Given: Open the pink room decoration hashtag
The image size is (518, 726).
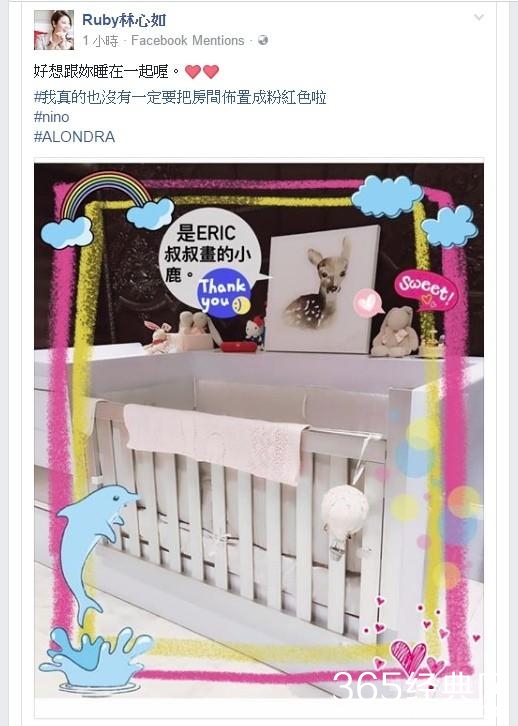Looking at the screenshot, I should 180,98.
